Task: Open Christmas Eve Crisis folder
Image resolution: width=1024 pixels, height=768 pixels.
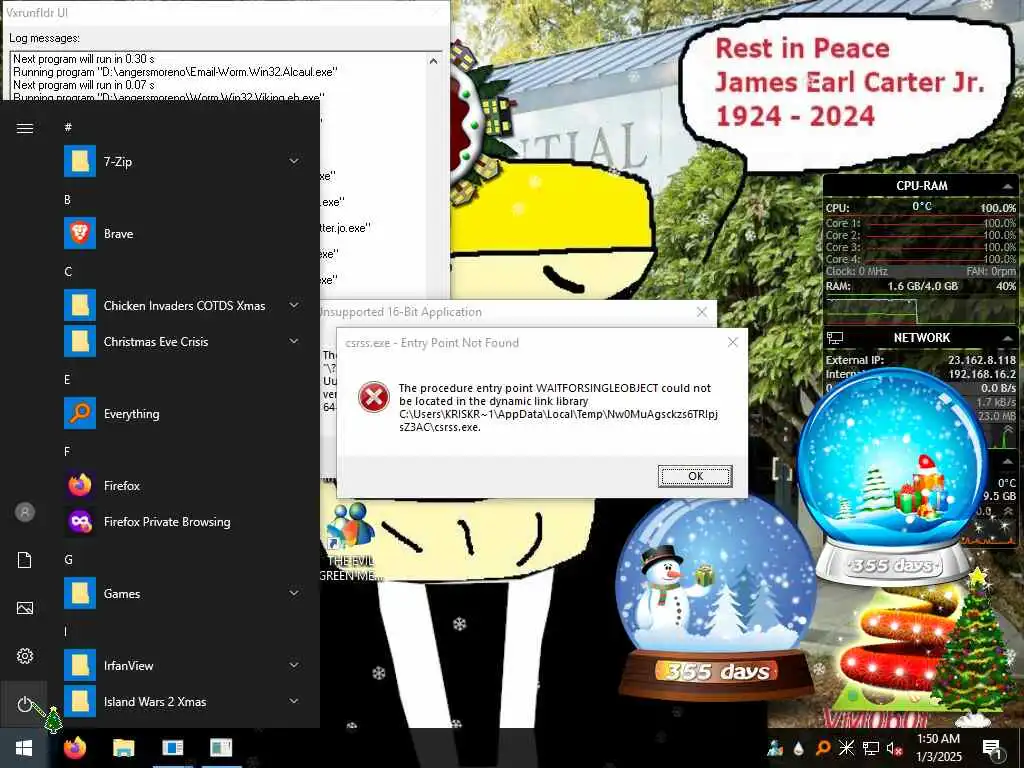Action: tap(183, 342)
